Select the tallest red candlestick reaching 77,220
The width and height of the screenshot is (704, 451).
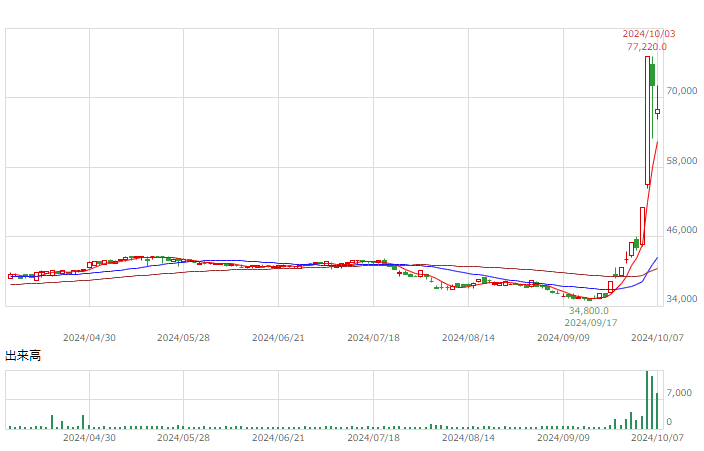click(x=647, y=120)
